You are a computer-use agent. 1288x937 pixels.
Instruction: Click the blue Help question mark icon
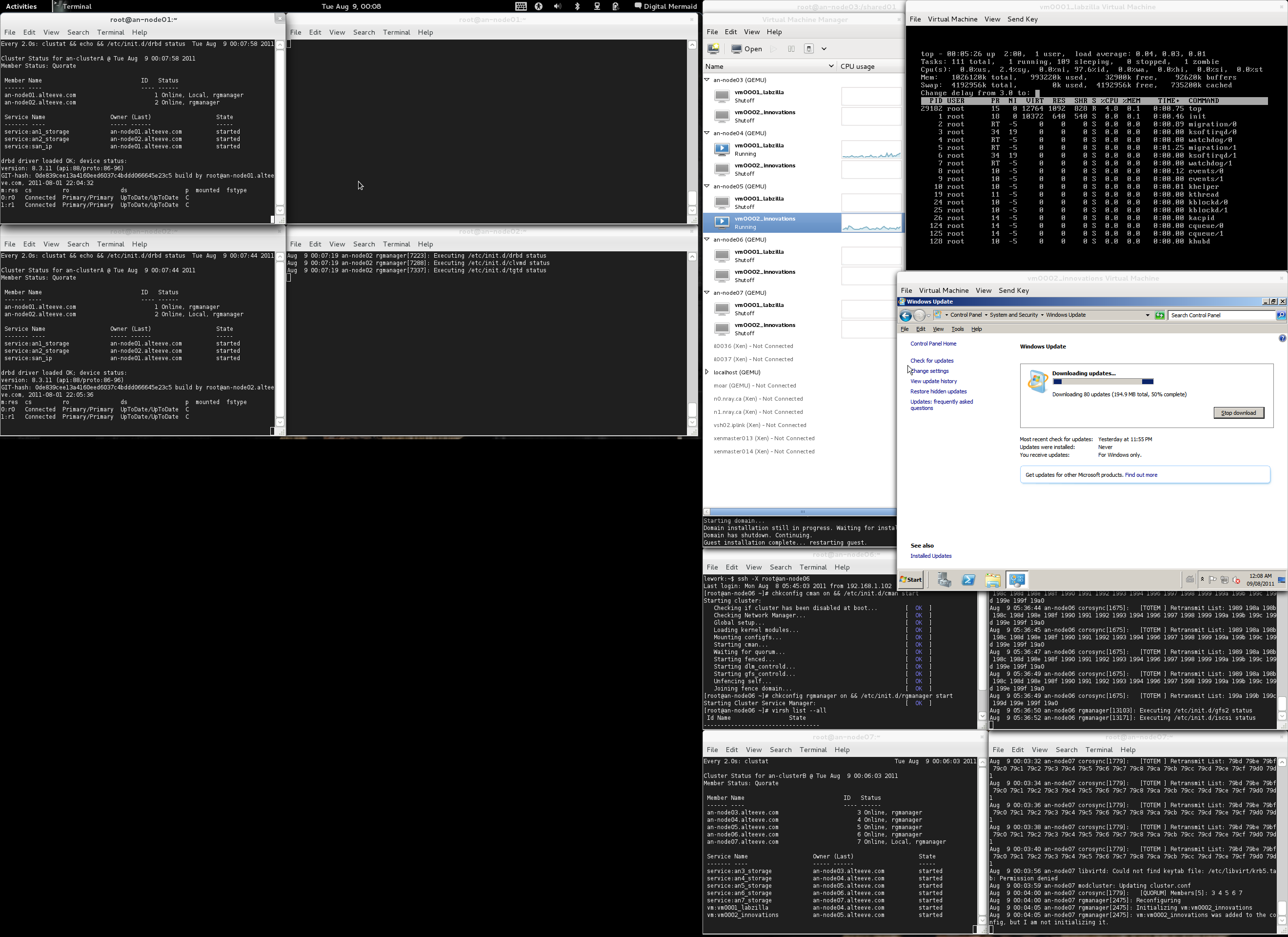1282,338
